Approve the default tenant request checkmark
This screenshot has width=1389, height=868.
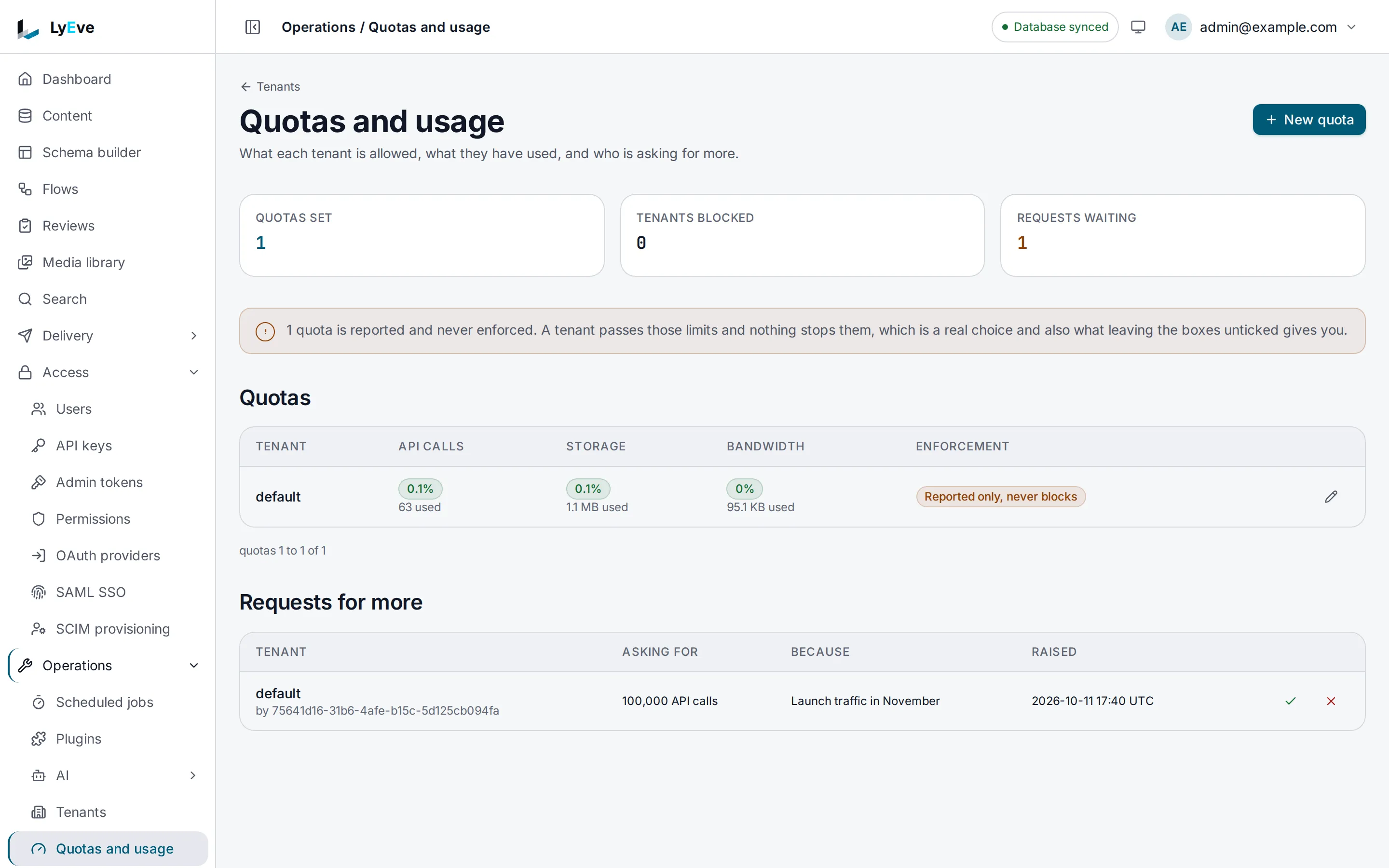(1290, 701)
